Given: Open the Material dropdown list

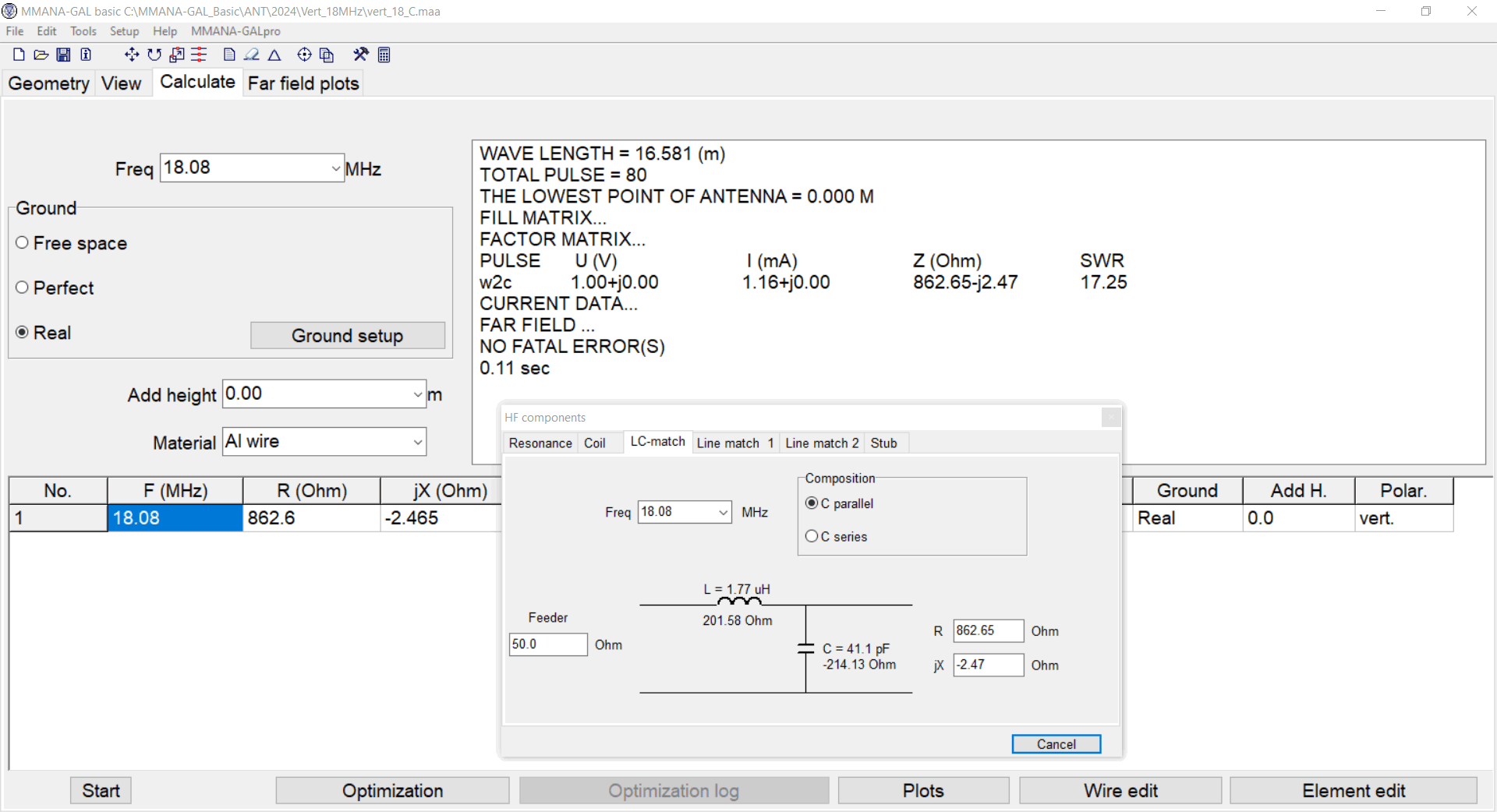Looking at the screenshot, I should (417, 443).
